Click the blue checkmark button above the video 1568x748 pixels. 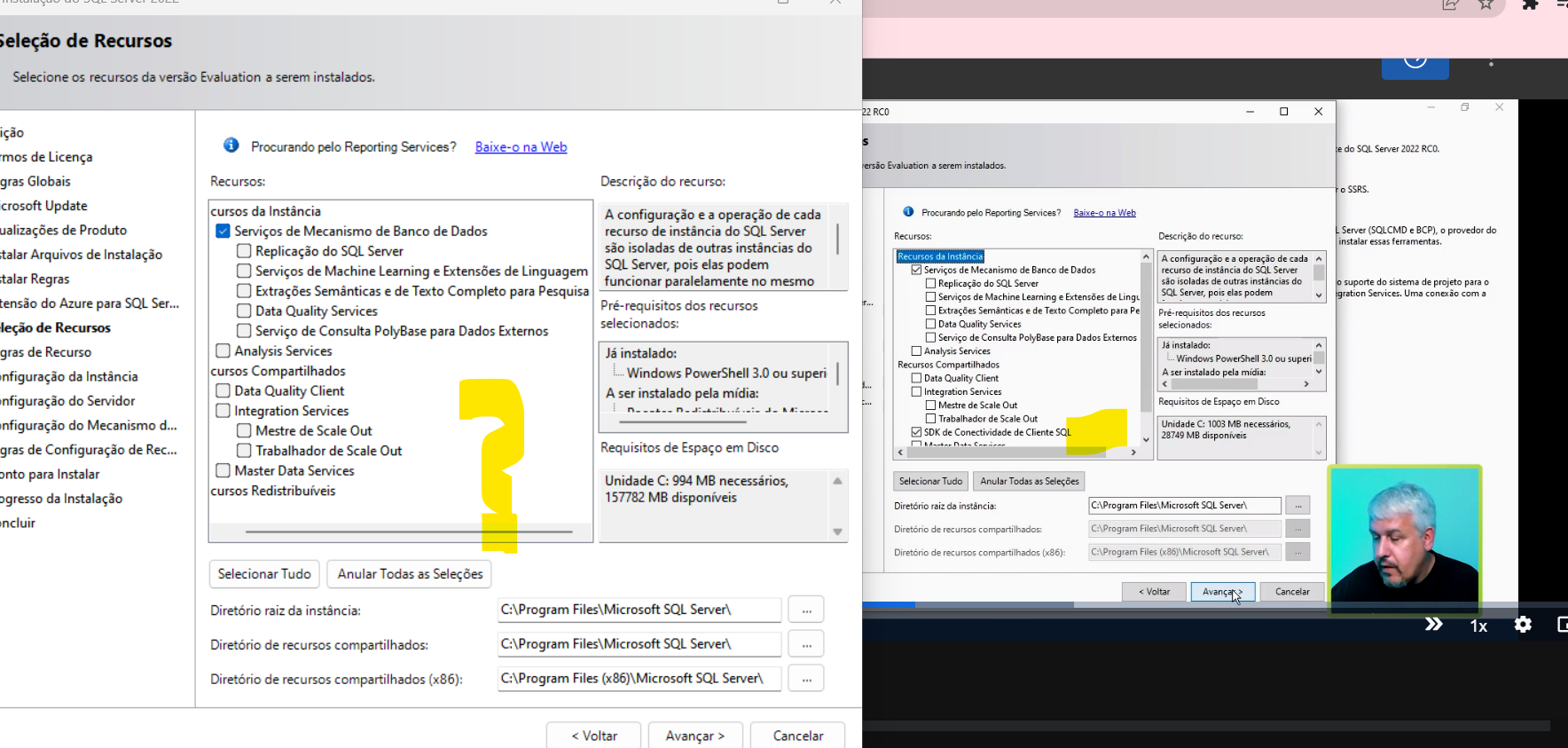coord(1415,67)
